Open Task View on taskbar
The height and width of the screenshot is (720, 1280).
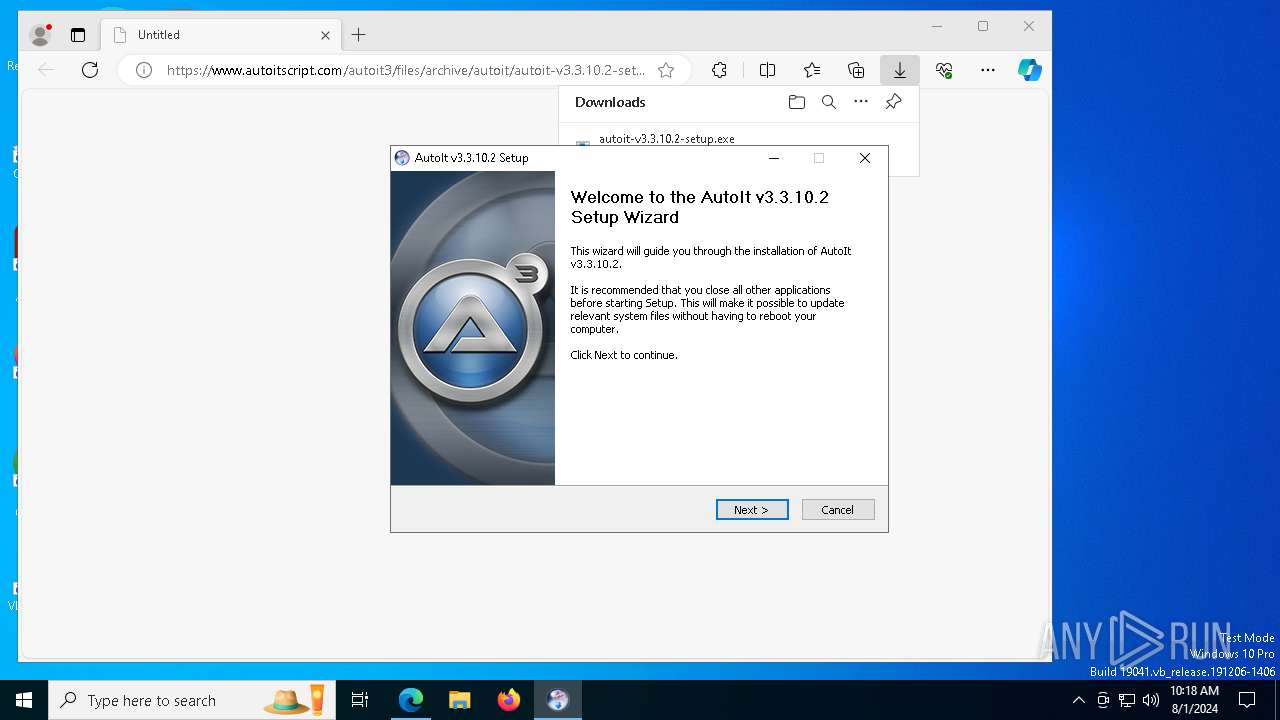[360, 700]
